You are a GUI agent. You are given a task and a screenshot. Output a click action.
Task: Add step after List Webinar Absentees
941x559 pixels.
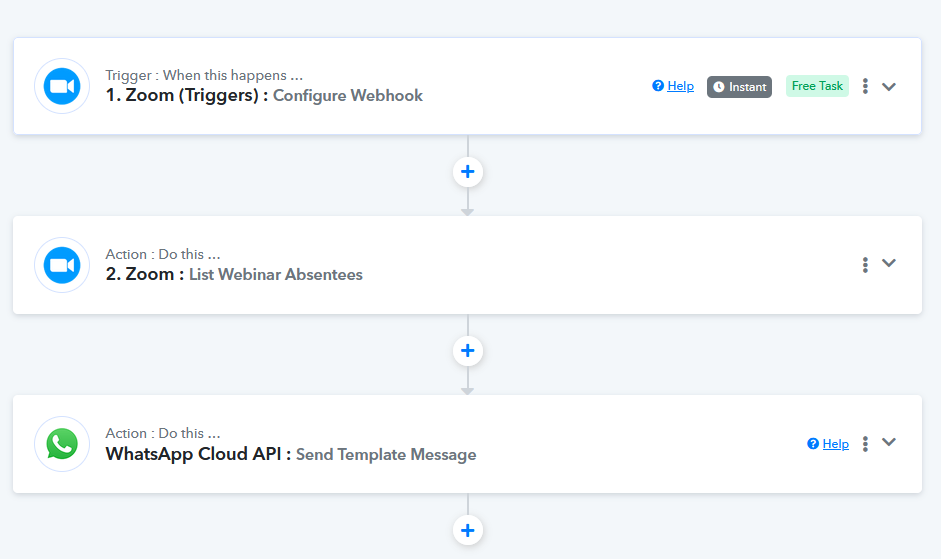(x=467, y=351)
